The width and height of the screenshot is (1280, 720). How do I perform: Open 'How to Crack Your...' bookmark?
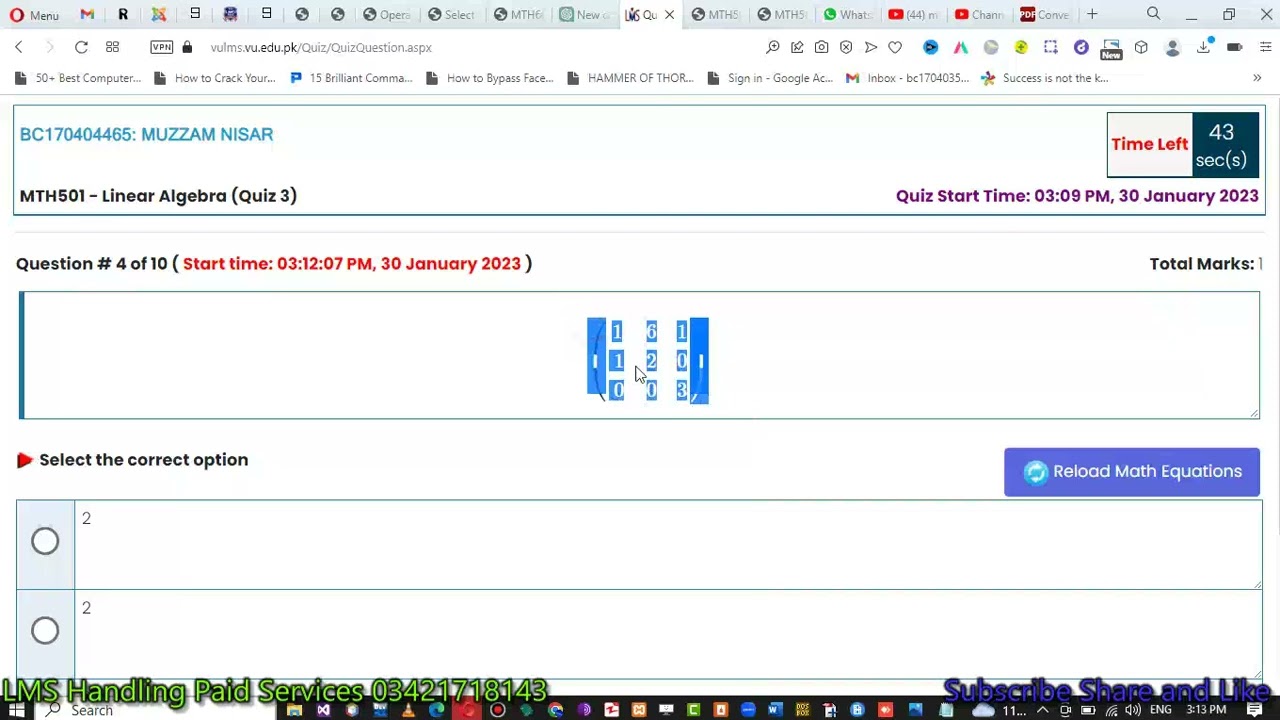click(215, 78)
